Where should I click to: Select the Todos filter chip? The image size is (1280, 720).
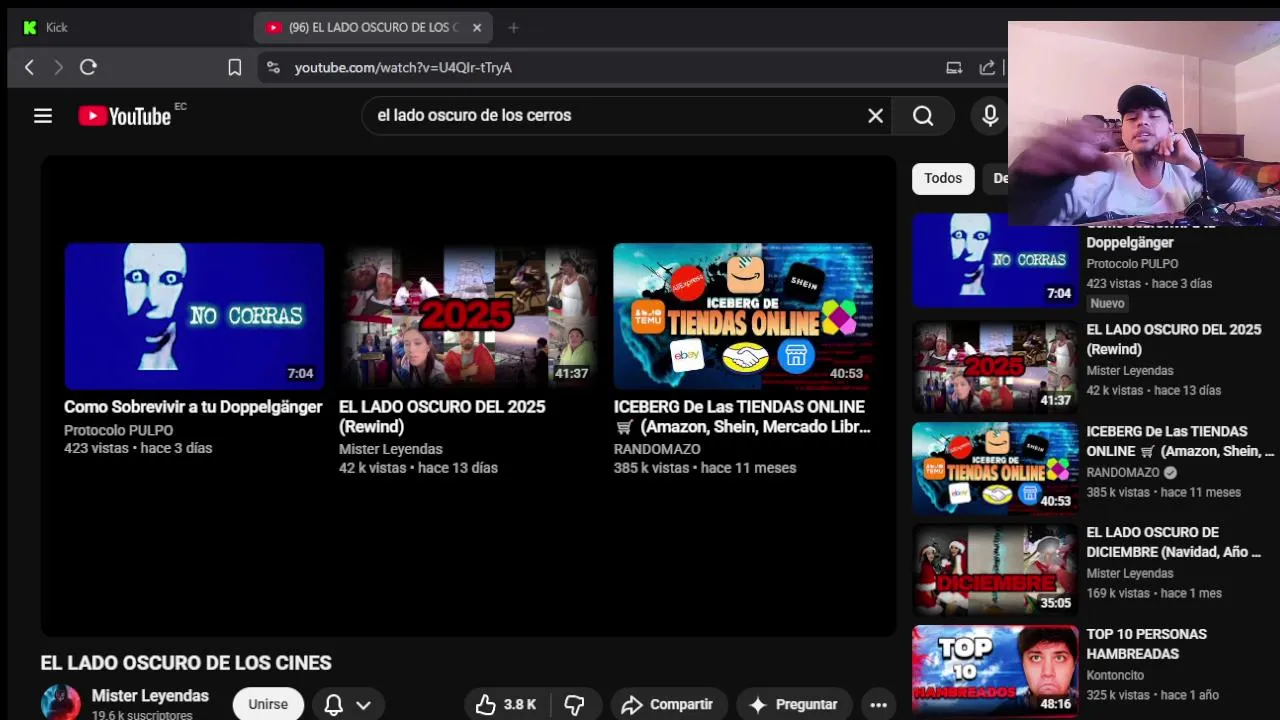[943, 178]
